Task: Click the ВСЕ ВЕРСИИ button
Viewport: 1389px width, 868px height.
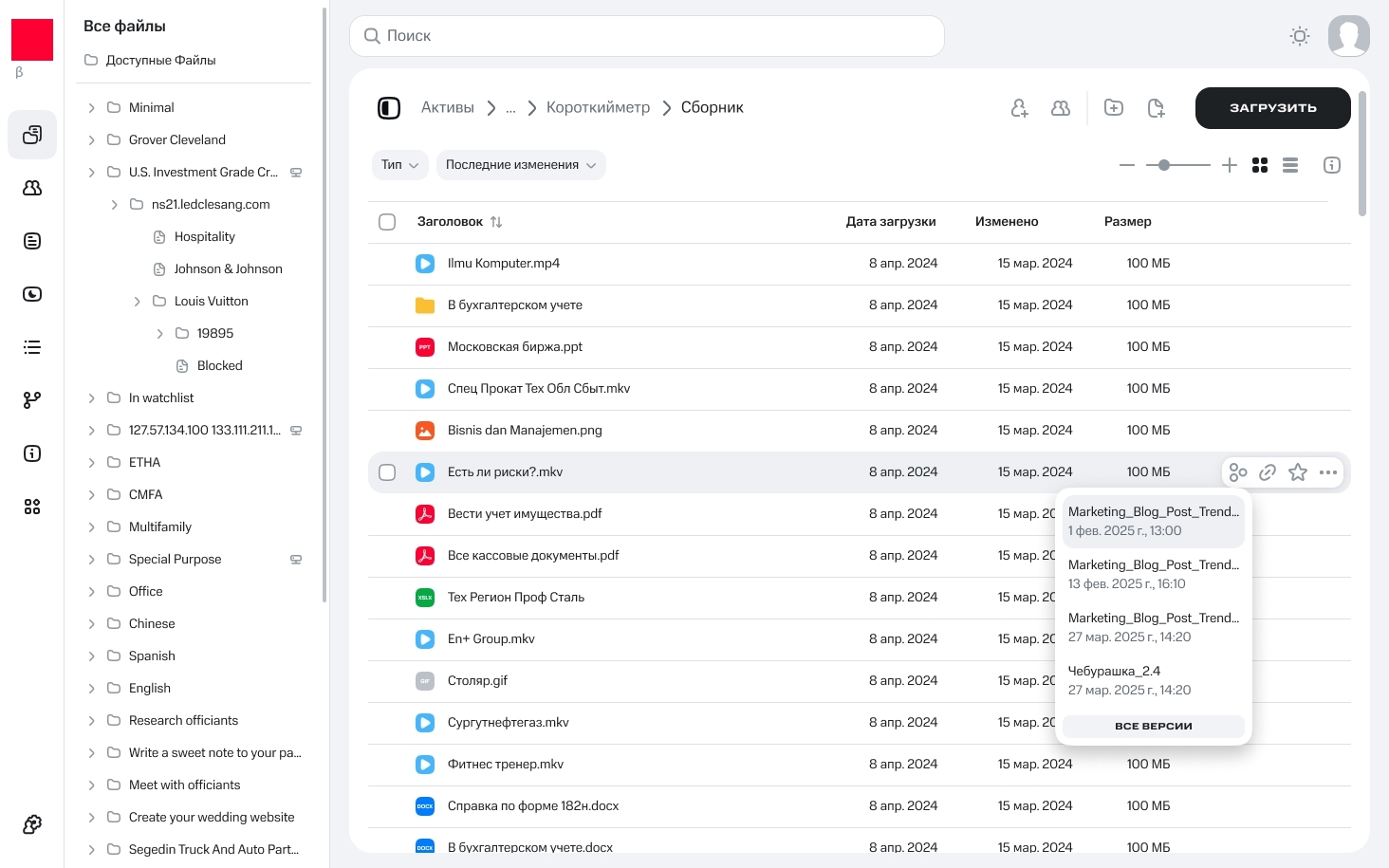Action: click(x=1153, y=726)
